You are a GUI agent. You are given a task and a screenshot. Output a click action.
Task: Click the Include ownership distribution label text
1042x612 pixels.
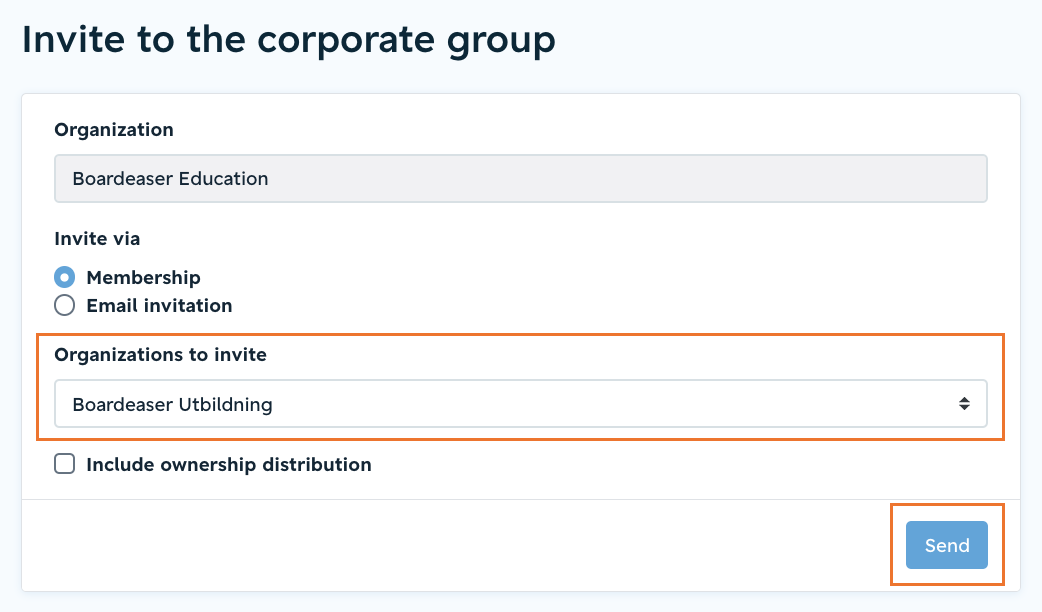click(229, 464)
